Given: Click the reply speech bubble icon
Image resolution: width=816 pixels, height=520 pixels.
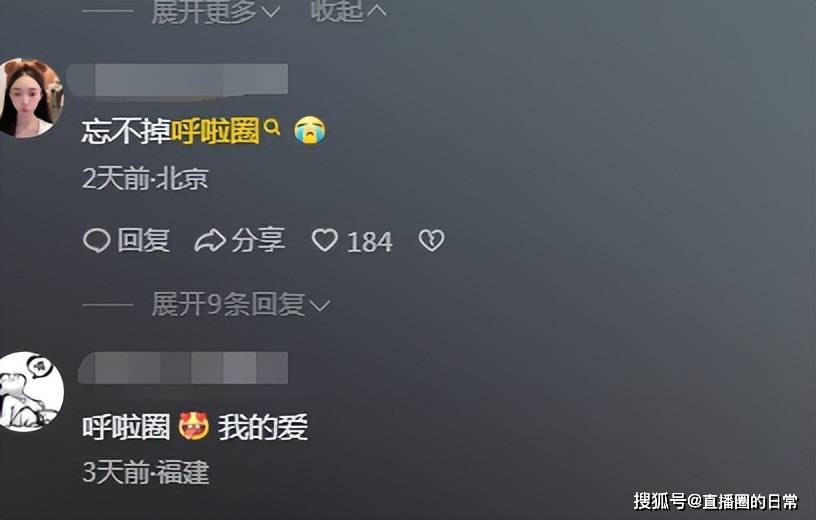Looking at the screenshot, I should (96, 241).
